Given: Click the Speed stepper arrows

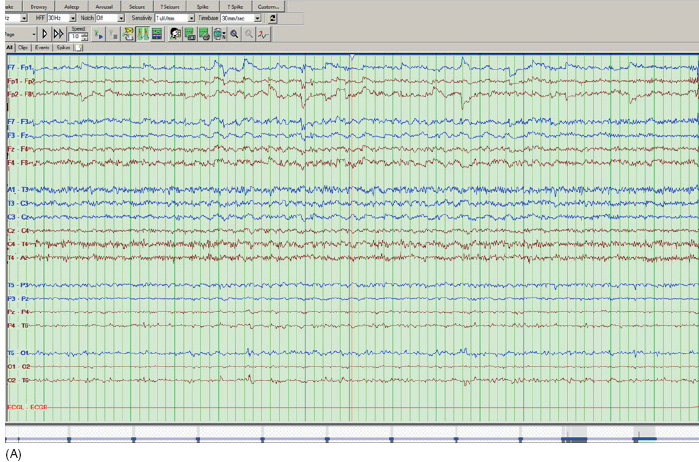Looking at the screenshot, I should (85, 36).
